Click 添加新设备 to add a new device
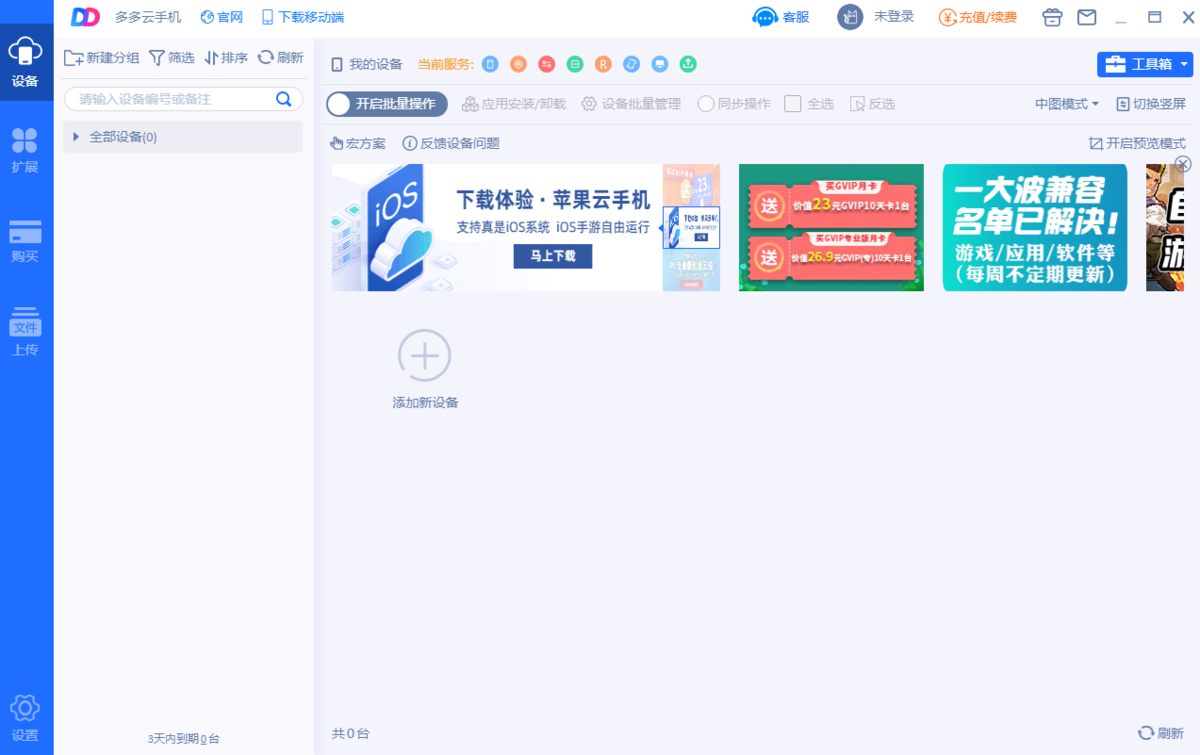 [x=424, y=367]
